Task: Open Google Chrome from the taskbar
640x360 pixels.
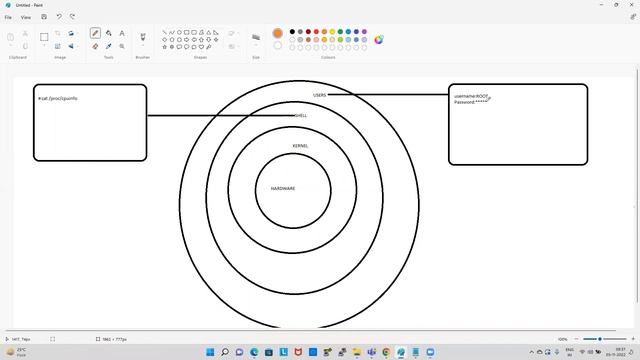Action: tap(386, 352)
